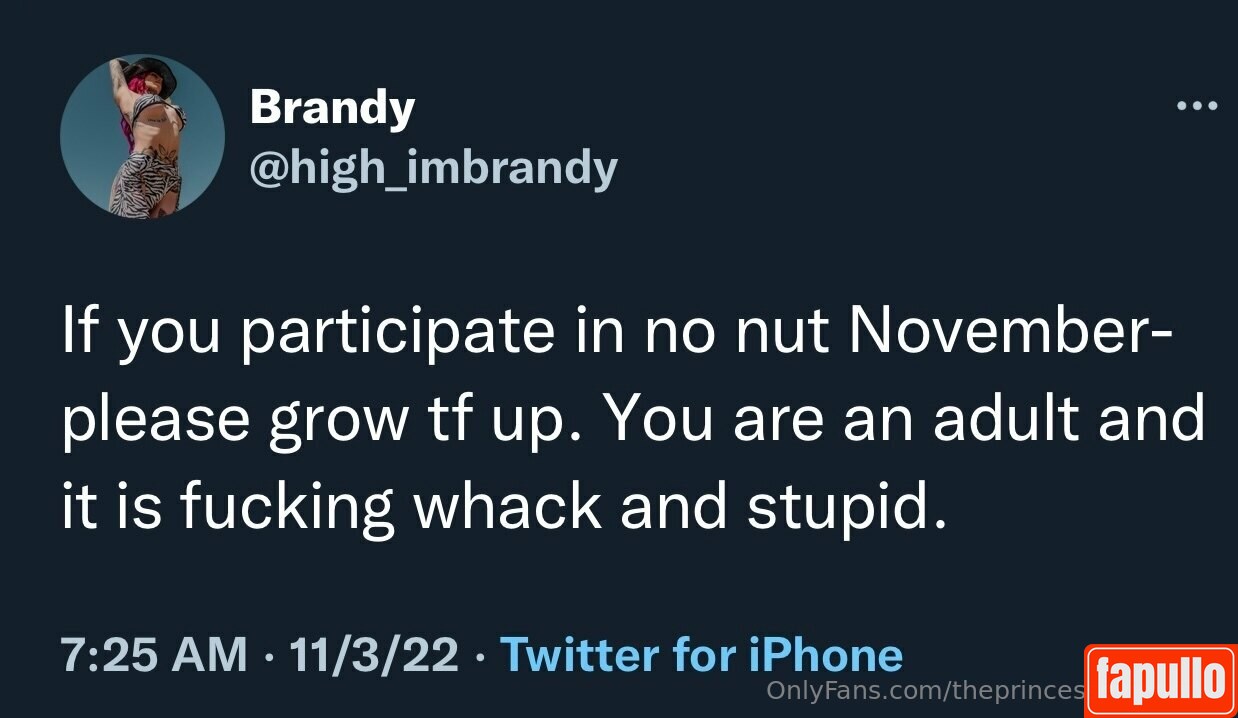Open the Twitter for iPhone source link
The image size is (1238, 718).
701,655
